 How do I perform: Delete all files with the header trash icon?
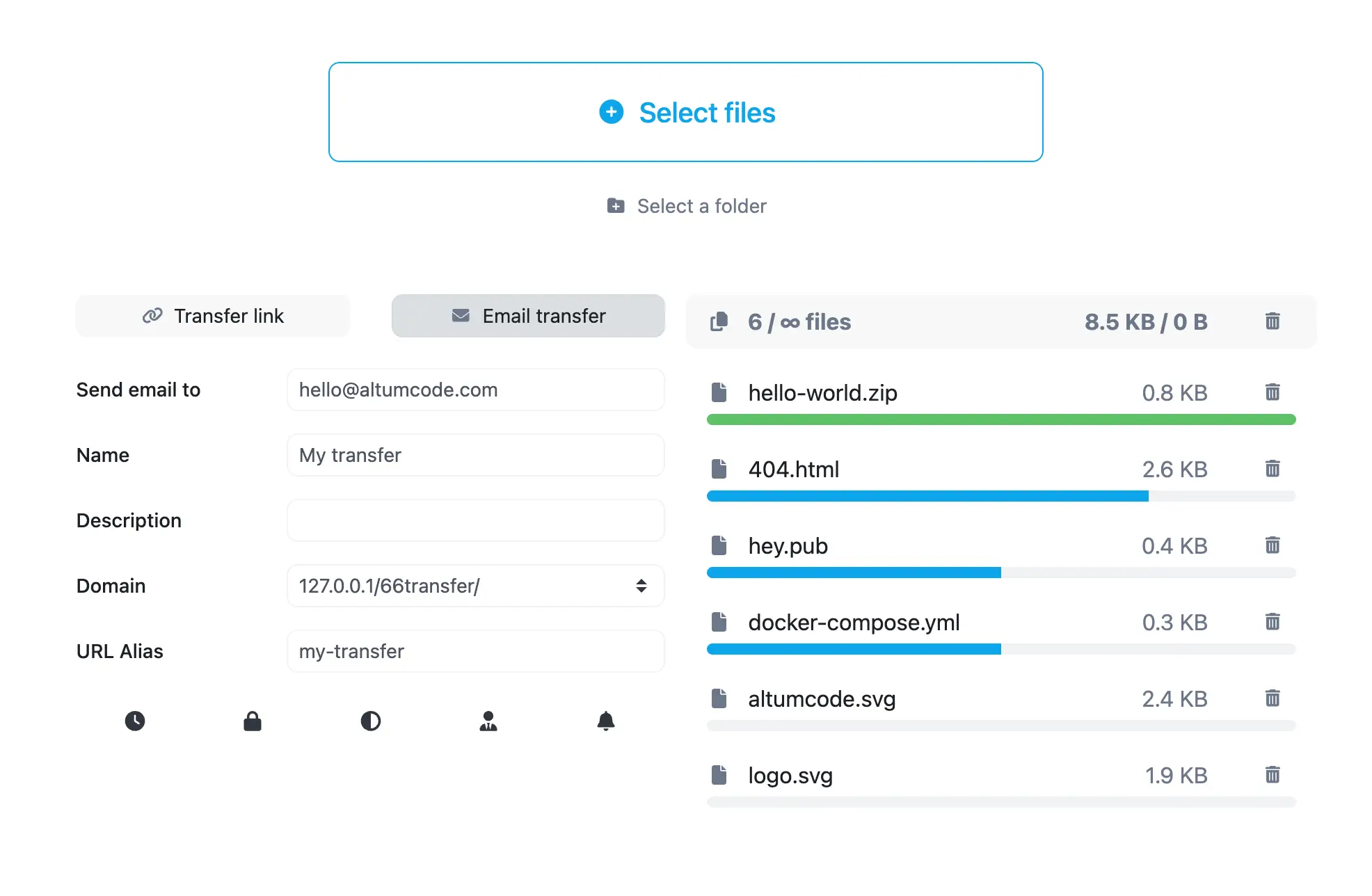(x=1273, y=321)
